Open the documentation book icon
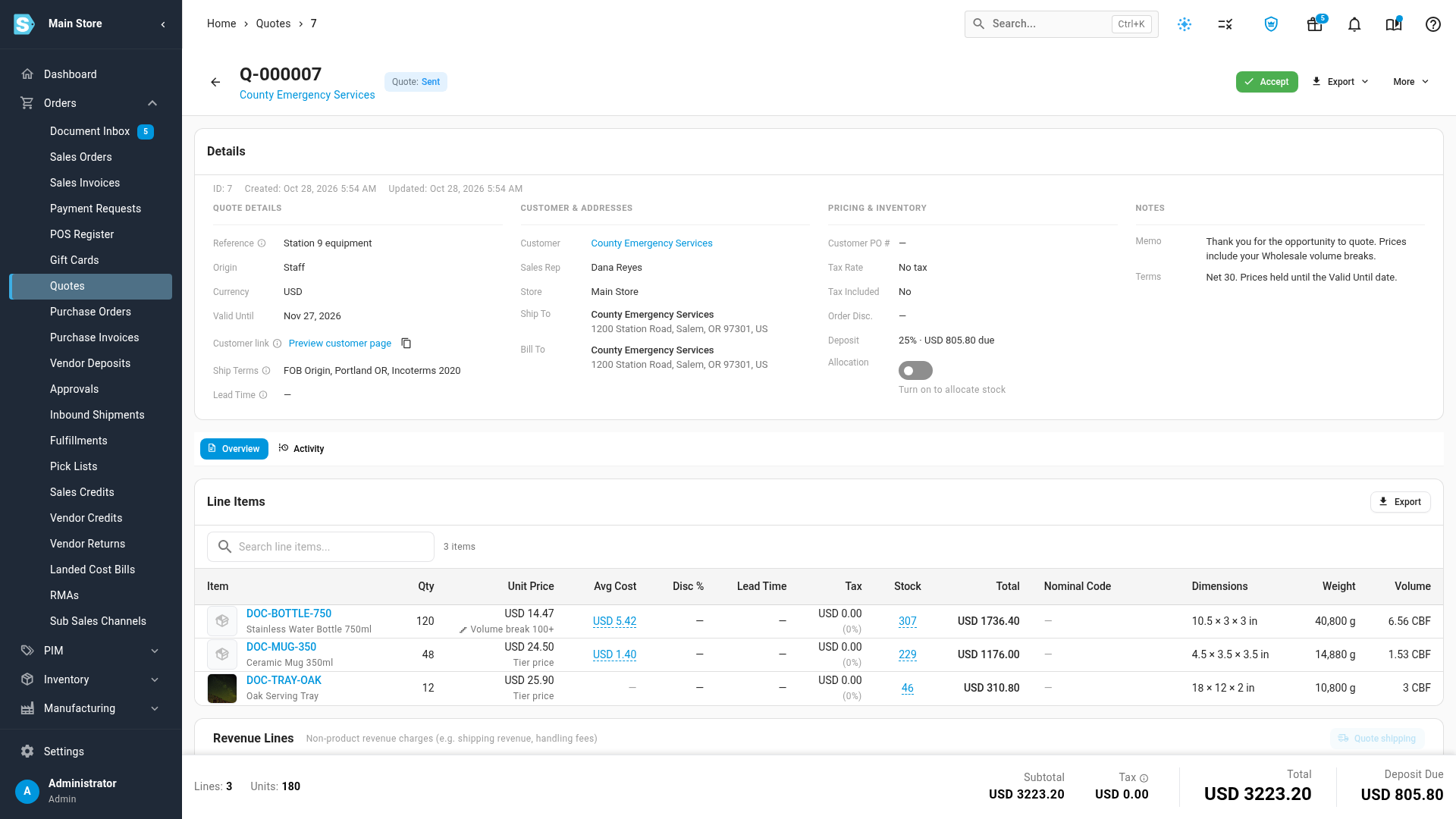Image resolution: width=1456 pixels, height=819 pixels. (x=1394, y=24)
